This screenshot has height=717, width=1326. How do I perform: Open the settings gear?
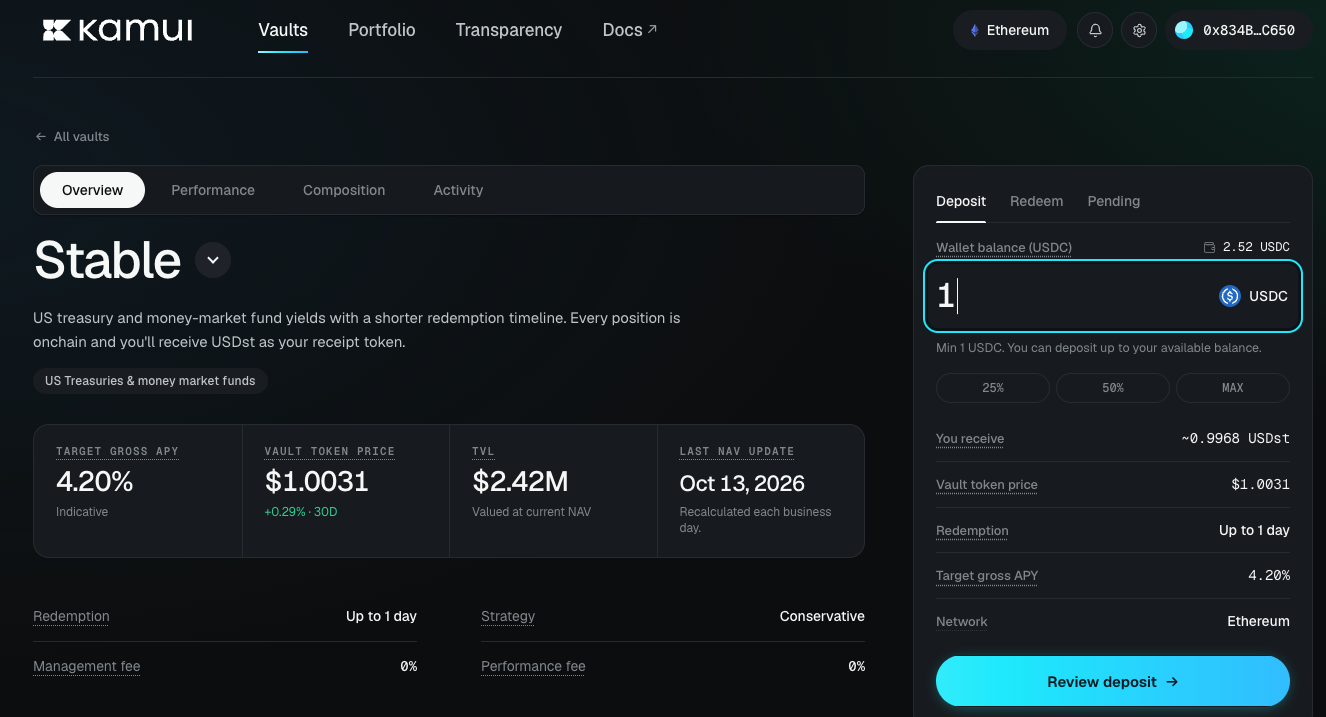point(1139,30)
